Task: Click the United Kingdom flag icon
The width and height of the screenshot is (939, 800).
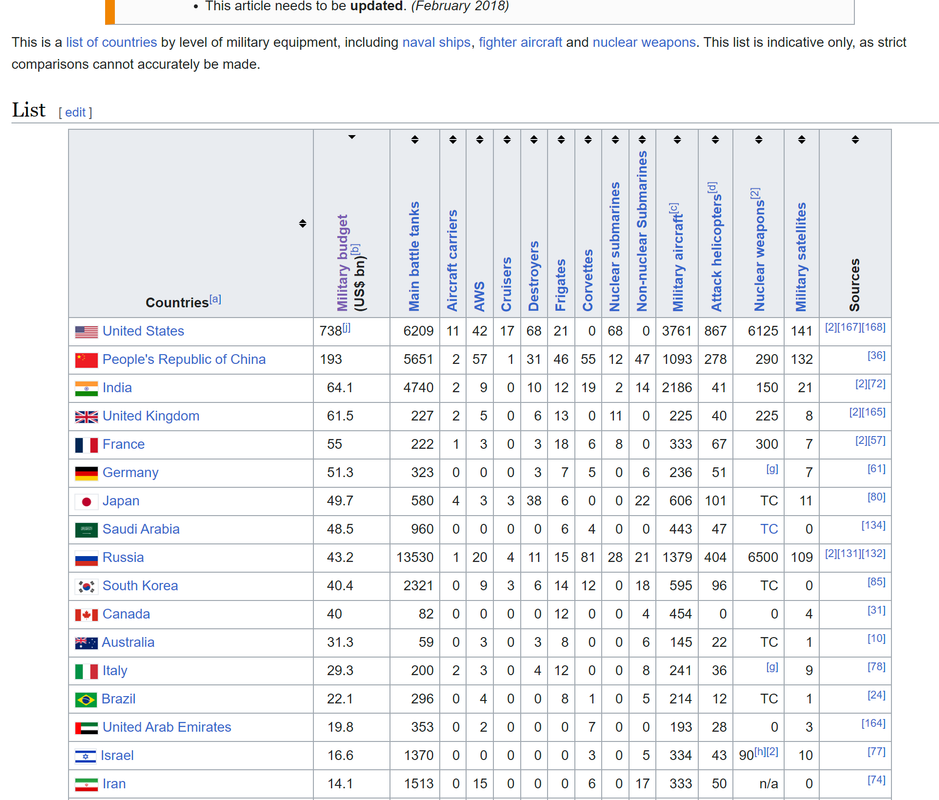Action: pyautogui.click(x=86, y=417)
